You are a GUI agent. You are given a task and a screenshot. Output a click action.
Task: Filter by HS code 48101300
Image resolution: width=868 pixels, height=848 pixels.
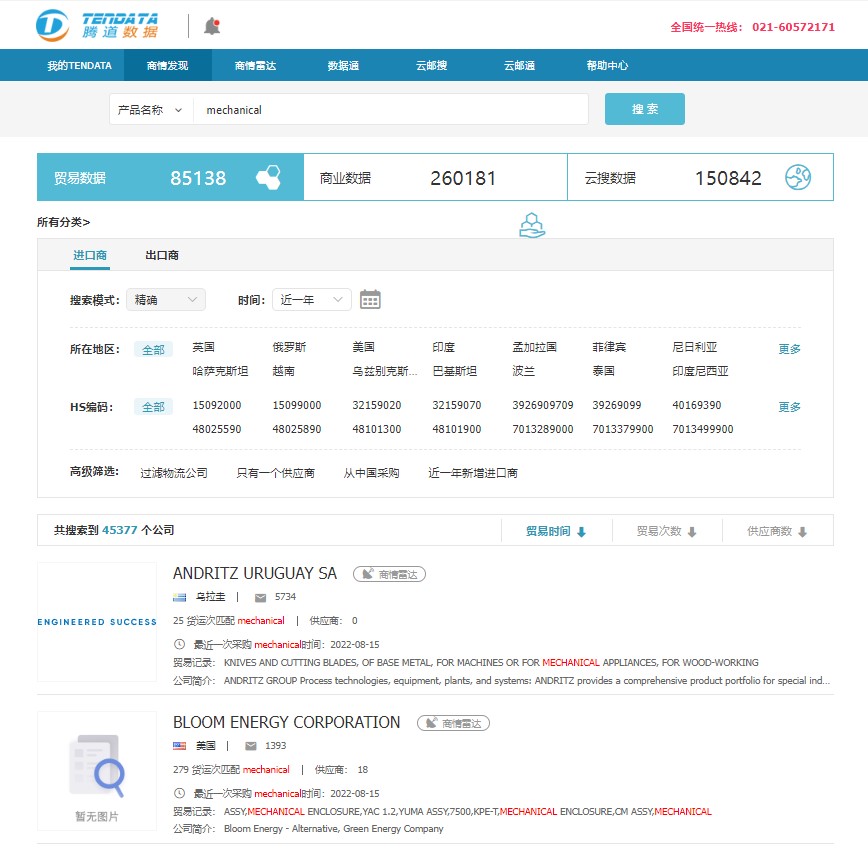point(377,429)
